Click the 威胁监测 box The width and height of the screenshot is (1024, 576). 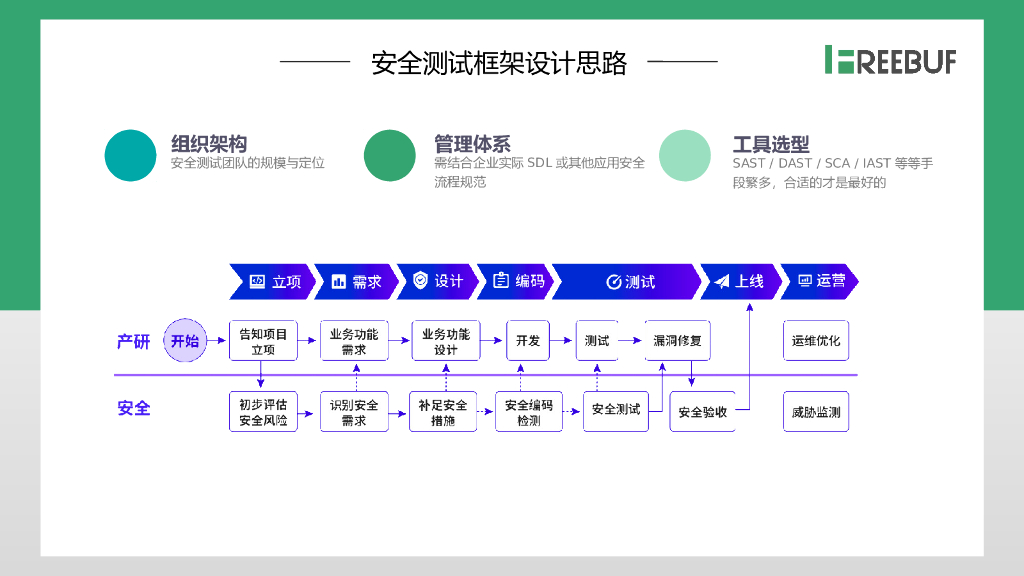click(816, 412)
